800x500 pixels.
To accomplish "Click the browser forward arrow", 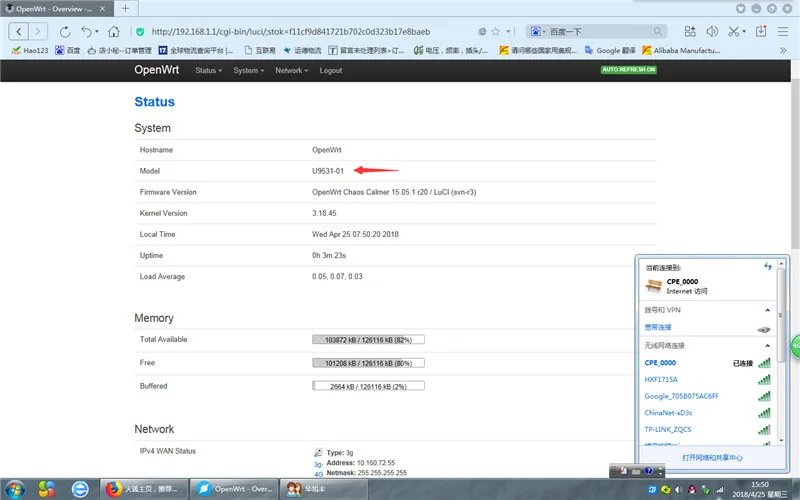I will coord(38,32).
